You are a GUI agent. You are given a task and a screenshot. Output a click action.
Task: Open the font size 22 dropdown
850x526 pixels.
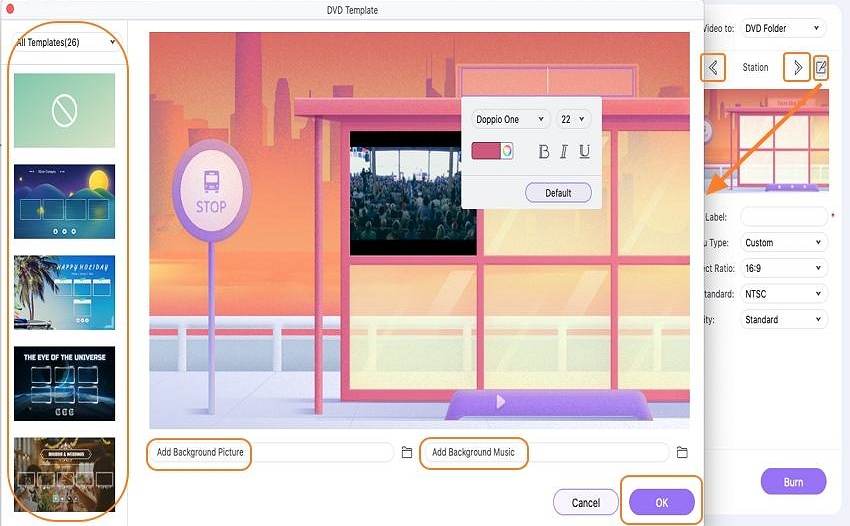coord(573,119)
